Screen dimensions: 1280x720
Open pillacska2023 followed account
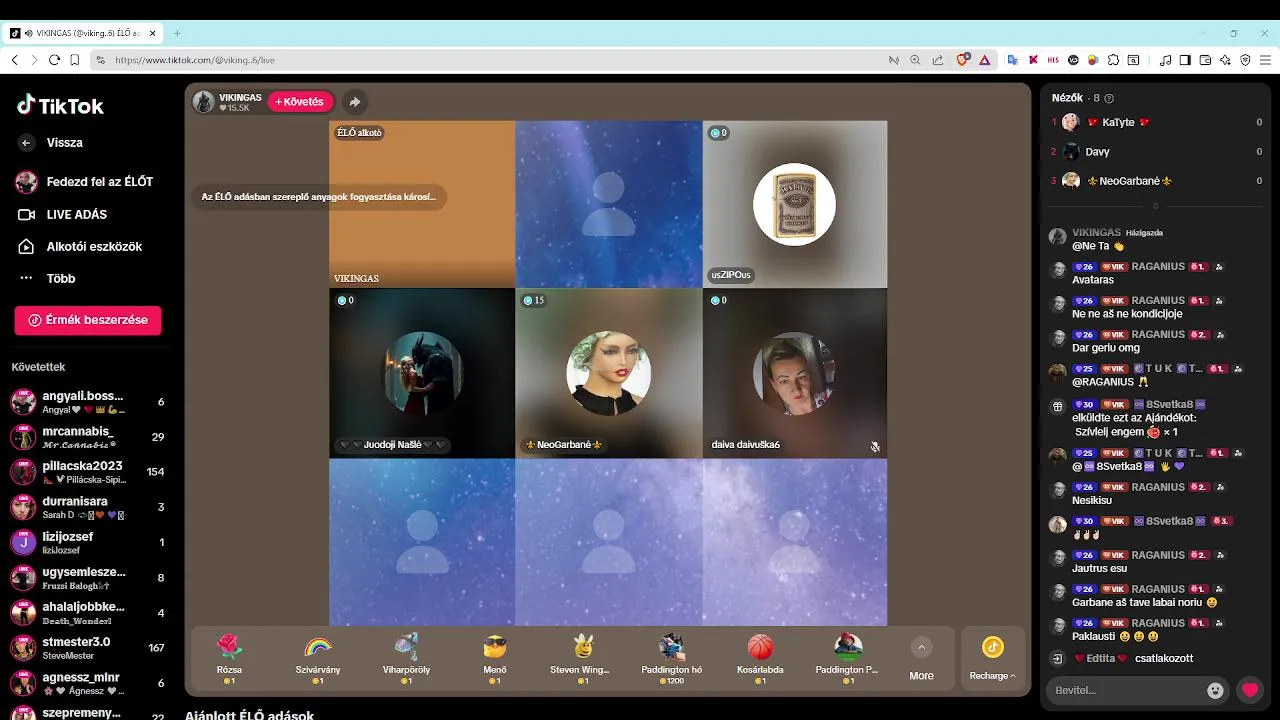click(88, 472)
